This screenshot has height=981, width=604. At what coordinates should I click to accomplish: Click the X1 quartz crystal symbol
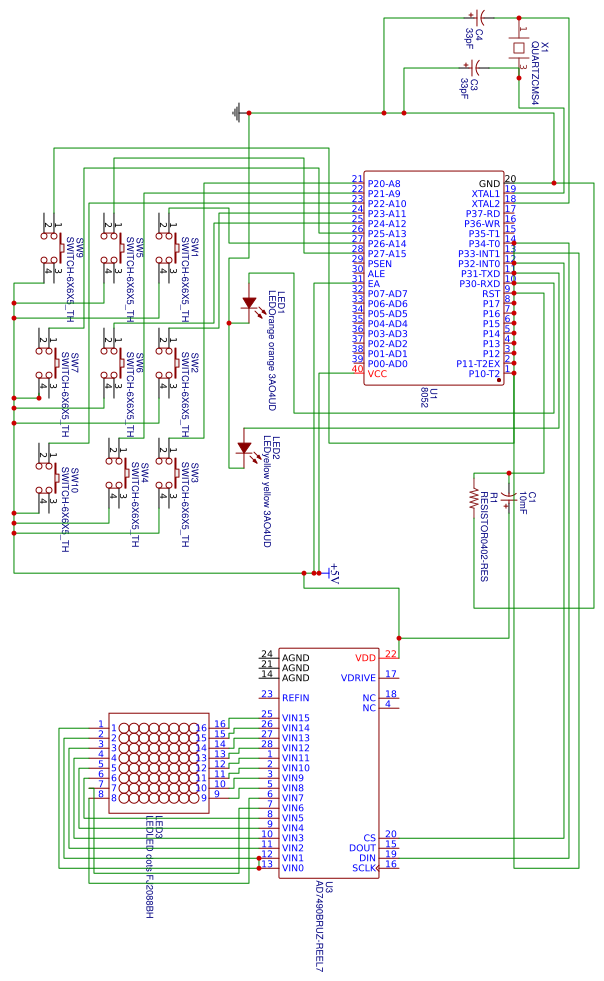click(x=519, y=48)
